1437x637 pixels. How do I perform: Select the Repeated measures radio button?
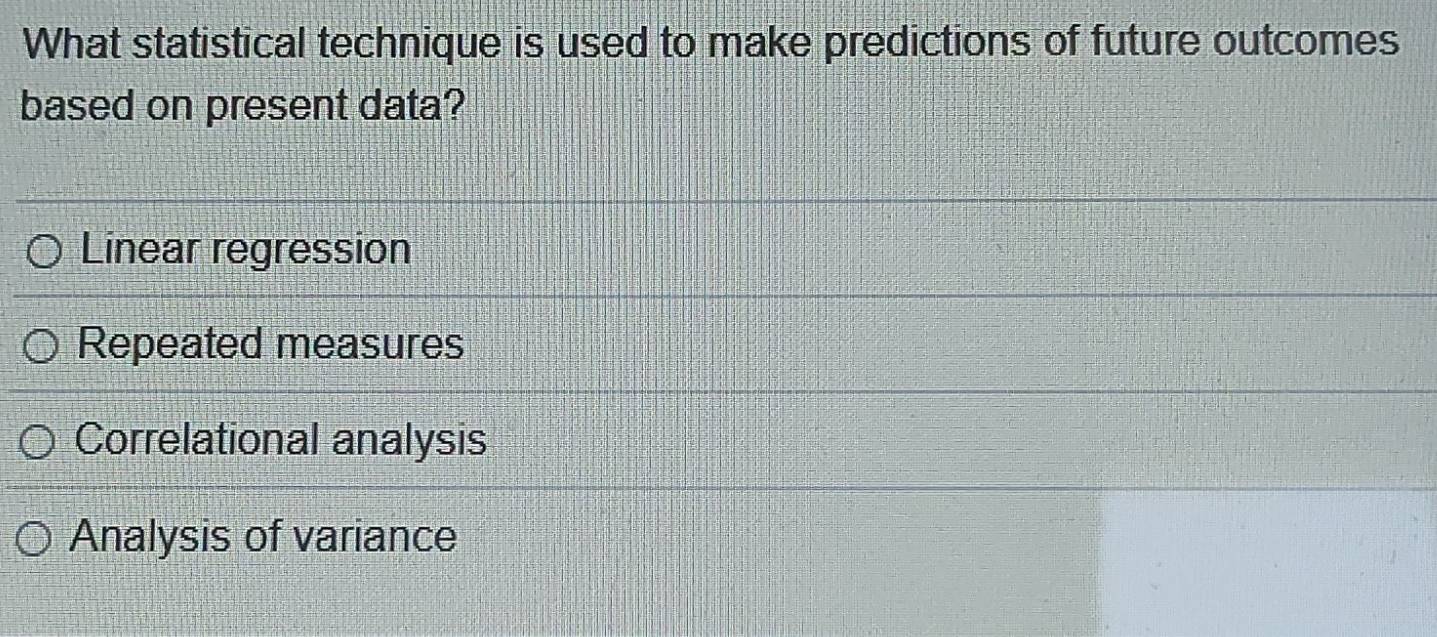[x=41, y=347]
